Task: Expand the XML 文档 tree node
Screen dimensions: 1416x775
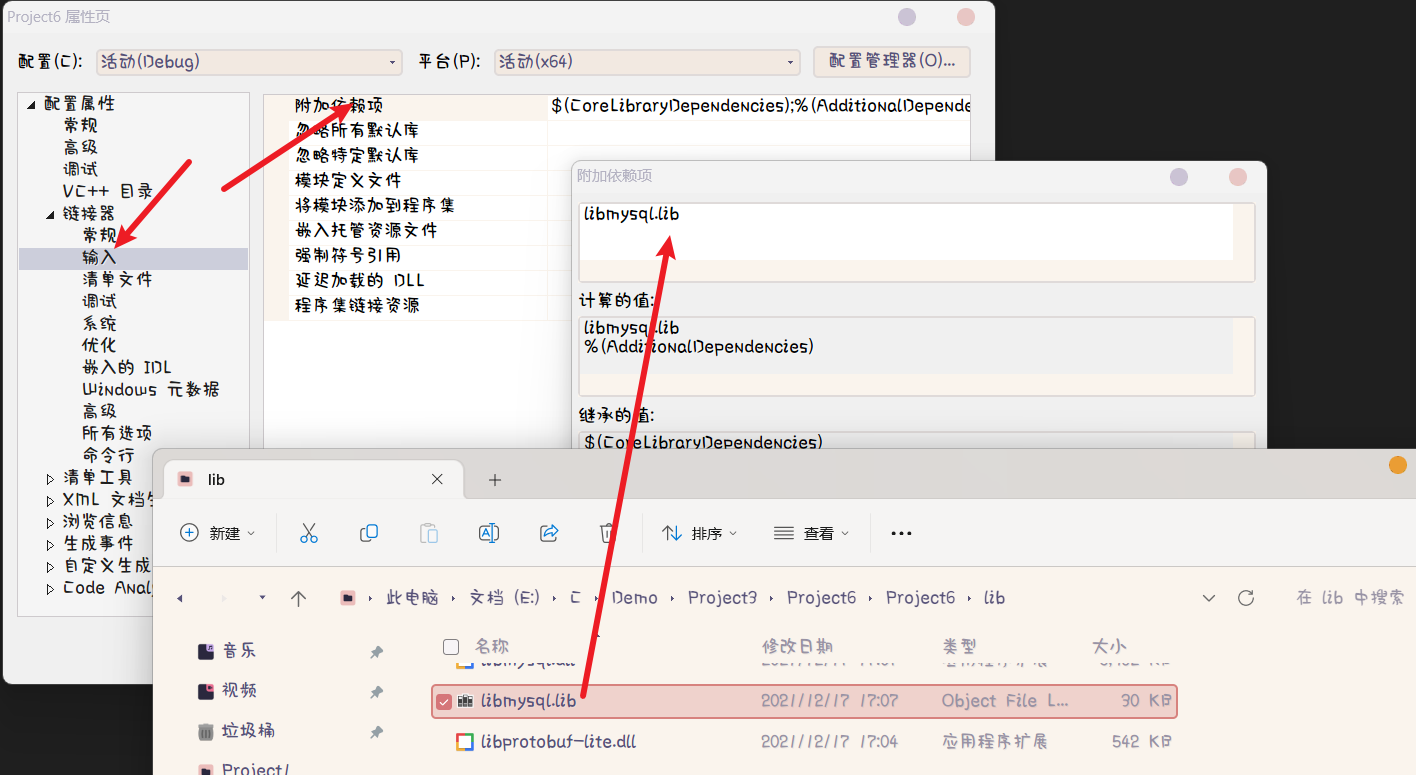Action: (x=51, y=500)
